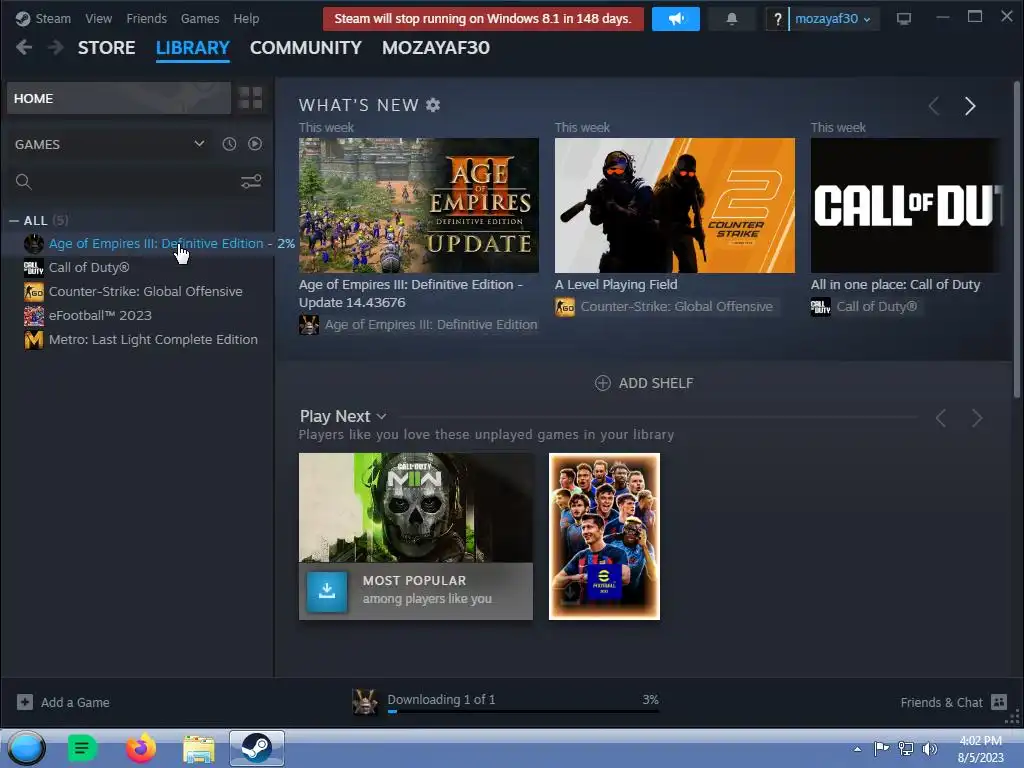1024x768 pixels.
Task: Click the Metro M icon in list
Action: tap(34, 340)
